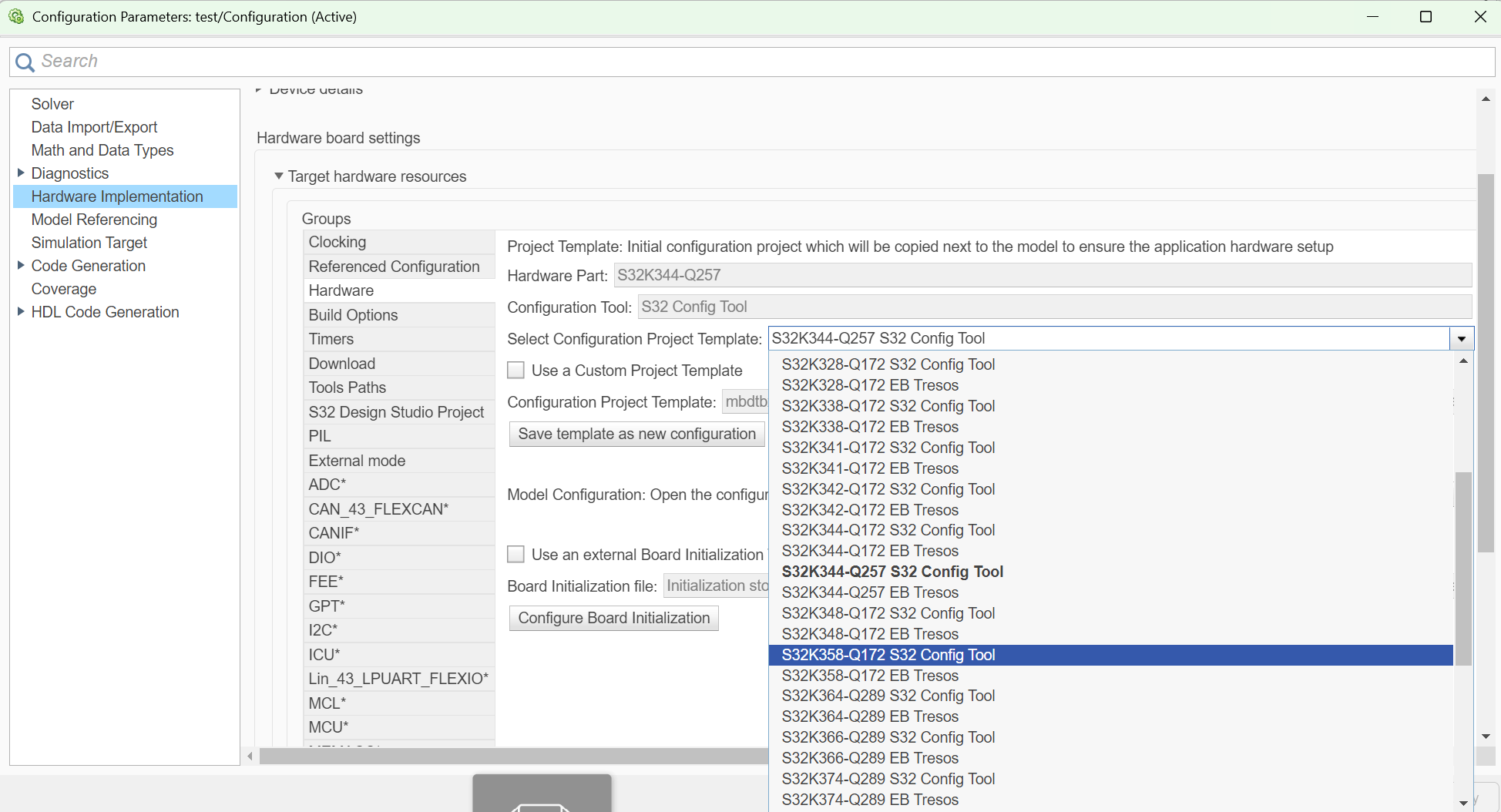Click Configure Board Initialization button

[x=613, y=618]
